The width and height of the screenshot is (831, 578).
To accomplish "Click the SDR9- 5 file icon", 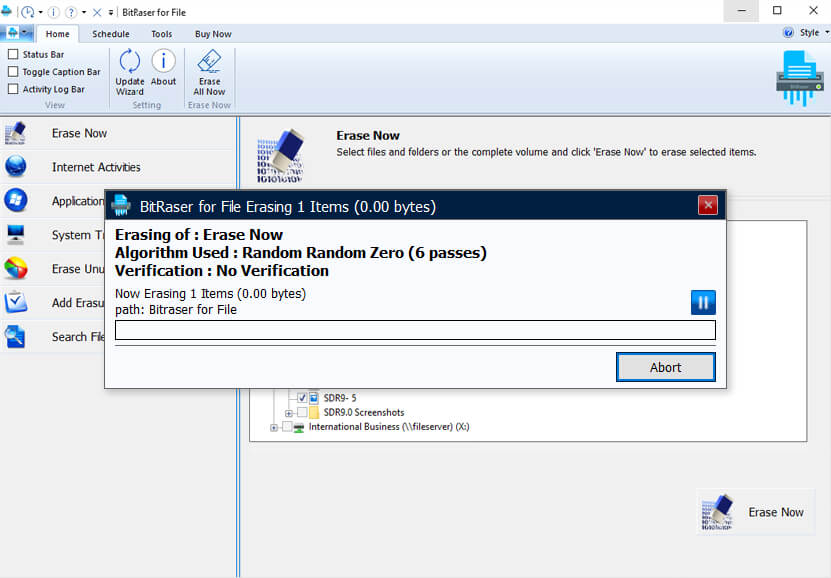I will pyautogui.click(x=314, y=397).
